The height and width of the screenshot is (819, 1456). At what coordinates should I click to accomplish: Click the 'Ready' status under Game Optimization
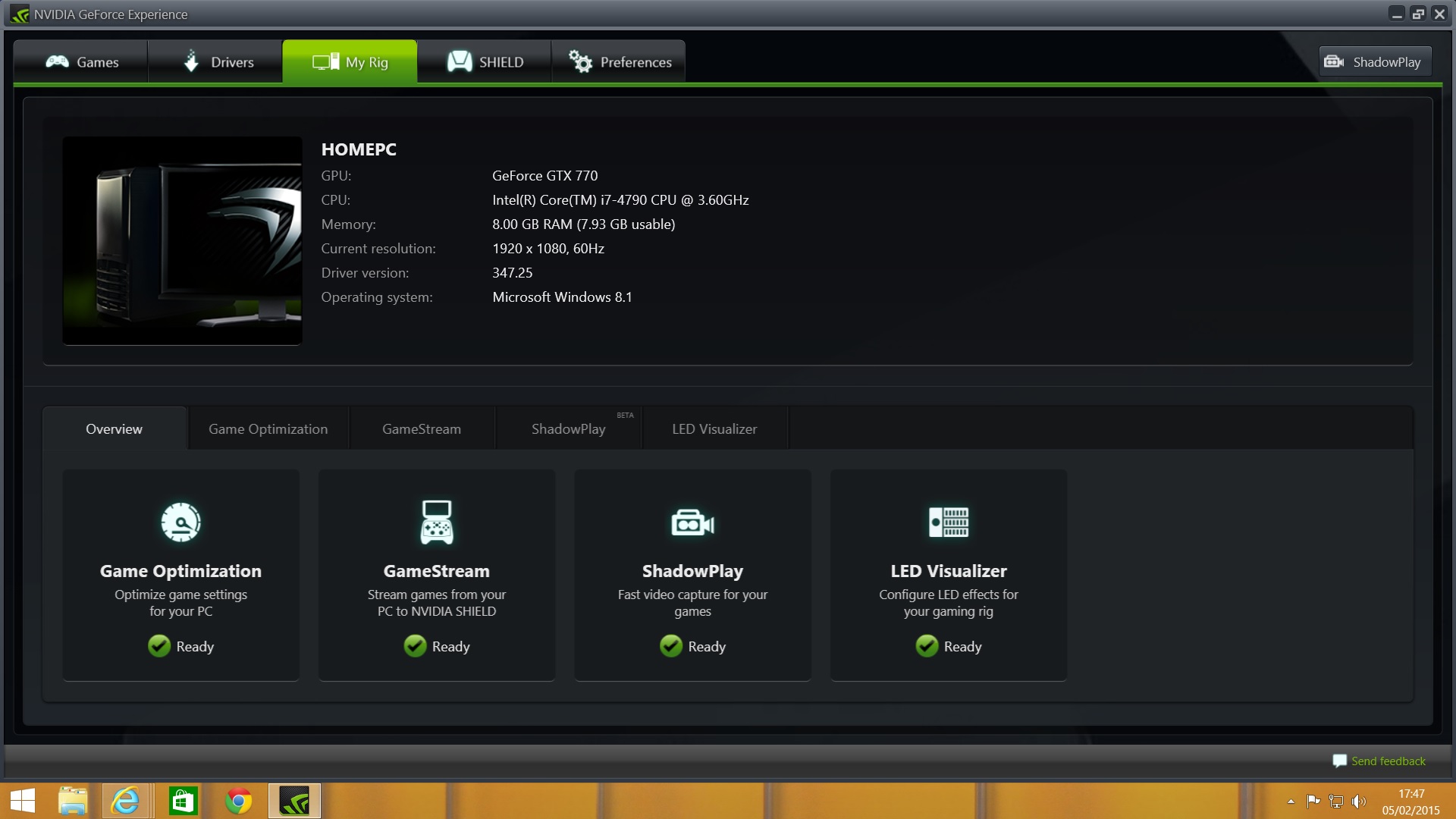195,646
